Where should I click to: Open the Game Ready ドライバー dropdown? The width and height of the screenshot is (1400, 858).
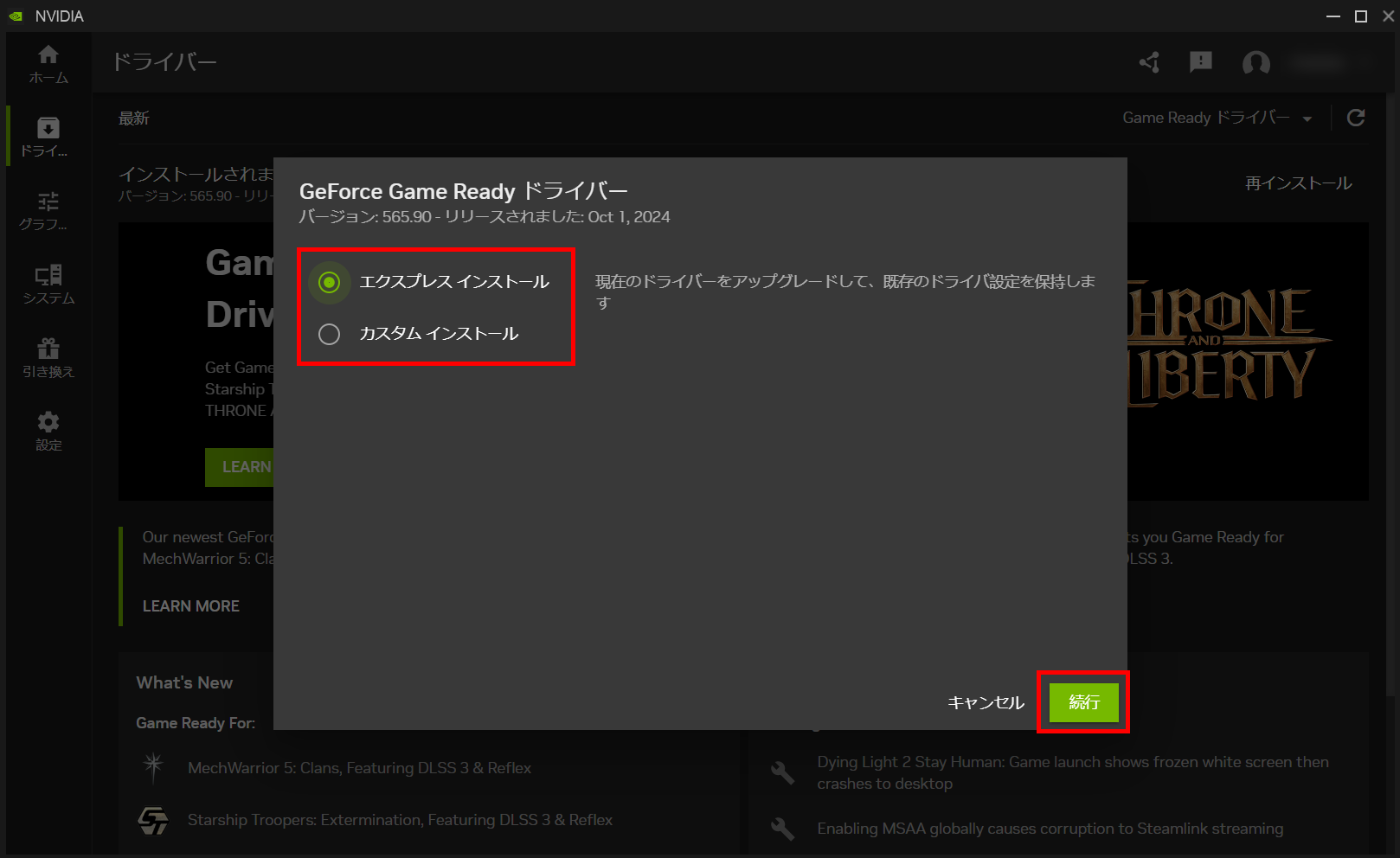pyautogui.click(x=1217, y=118)
